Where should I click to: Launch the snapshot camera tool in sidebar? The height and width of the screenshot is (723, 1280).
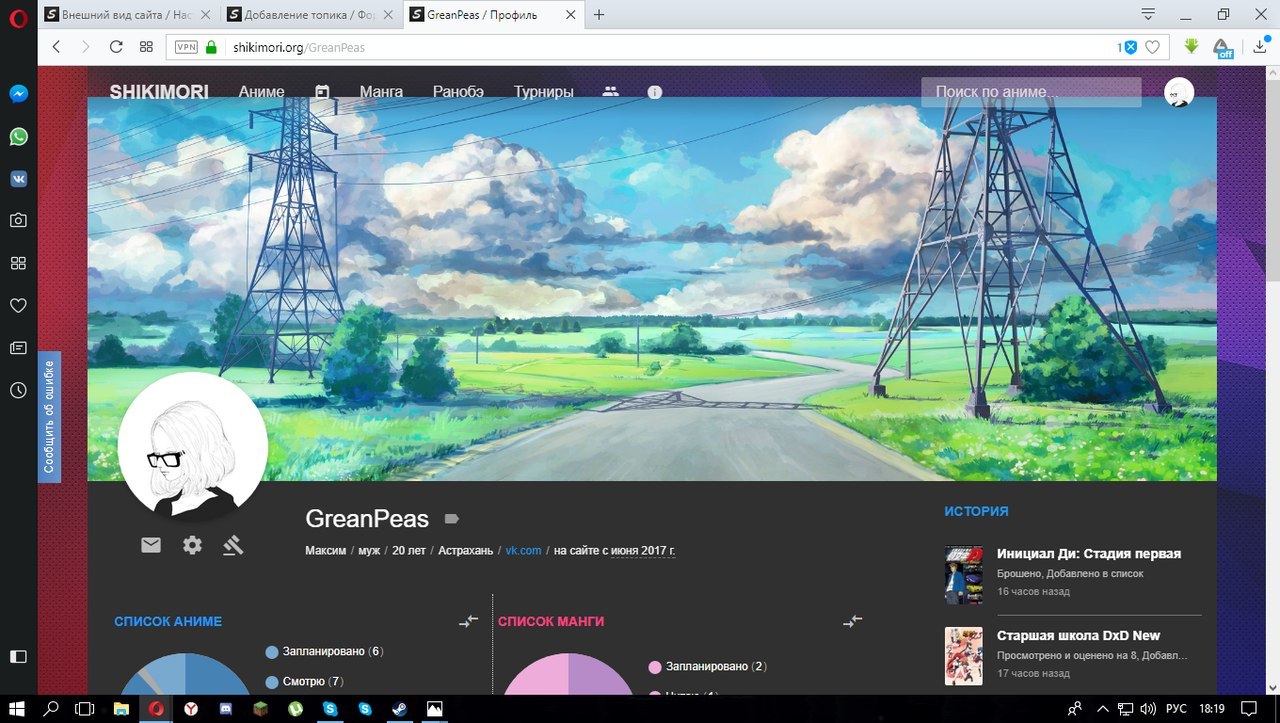click(18, 221)
